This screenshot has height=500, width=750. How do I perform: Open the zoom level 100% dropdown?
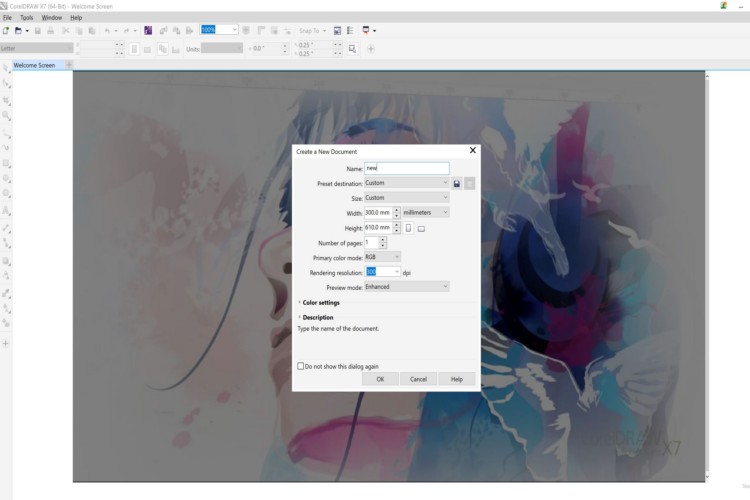click(x=234, y=30)
